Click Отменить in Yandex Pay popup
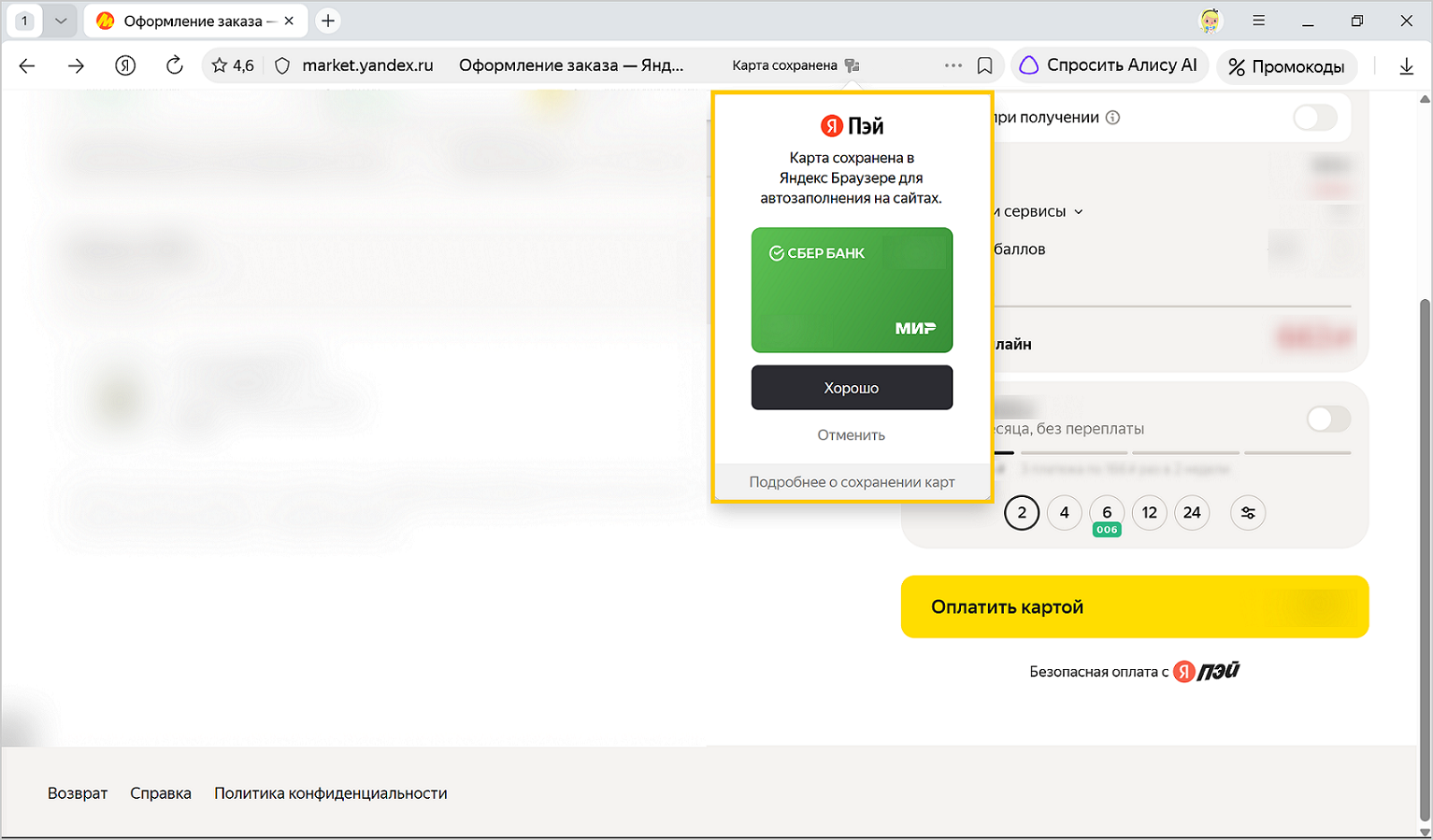 click(851, 435)
